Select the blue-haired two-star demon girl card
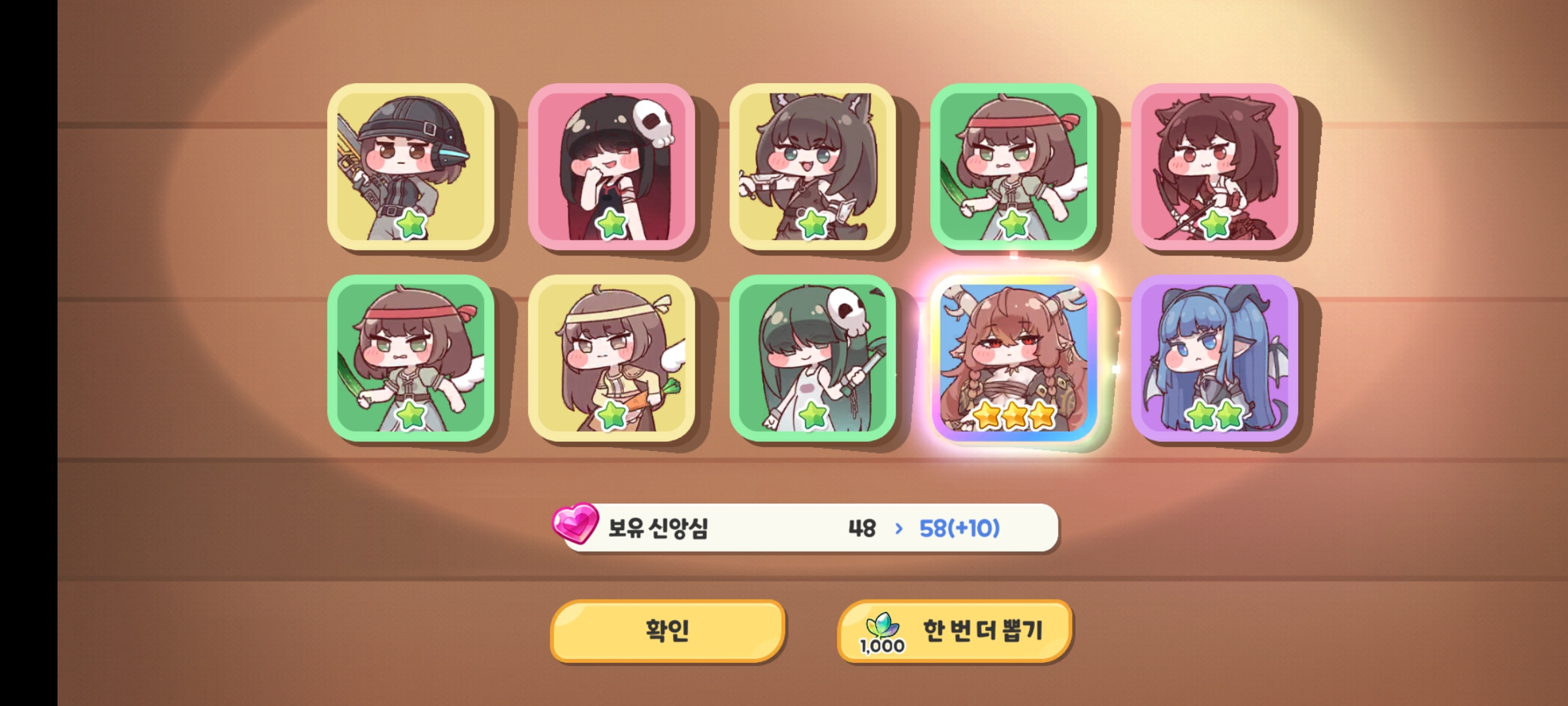 coord(1215,358)
